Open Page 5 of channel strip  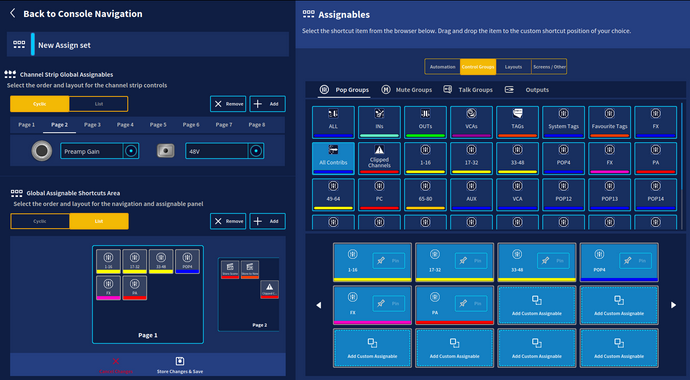click(x=158, y=125)
